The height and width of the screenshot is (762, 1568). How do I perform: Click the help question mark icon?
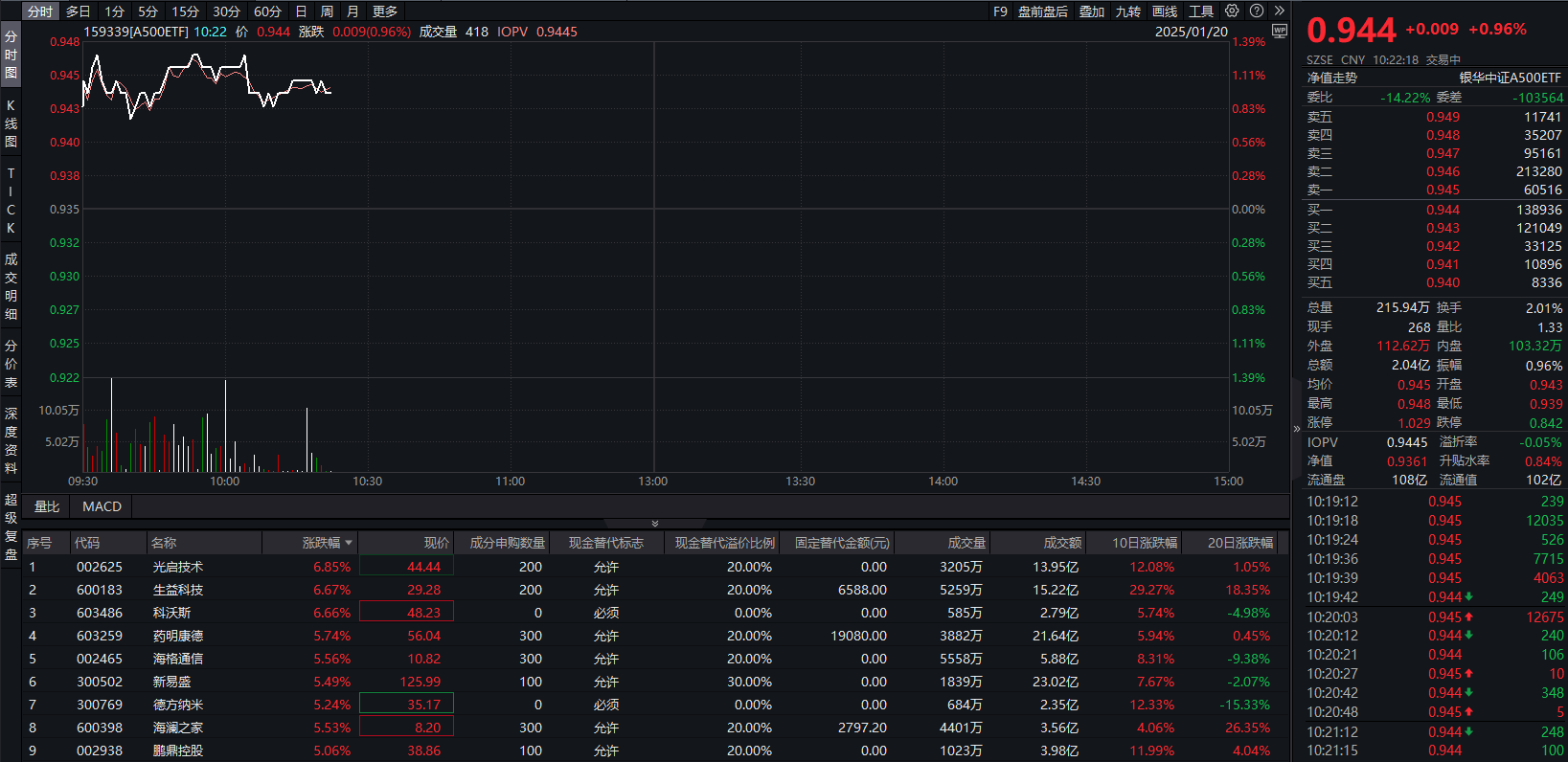(1257, 11)
